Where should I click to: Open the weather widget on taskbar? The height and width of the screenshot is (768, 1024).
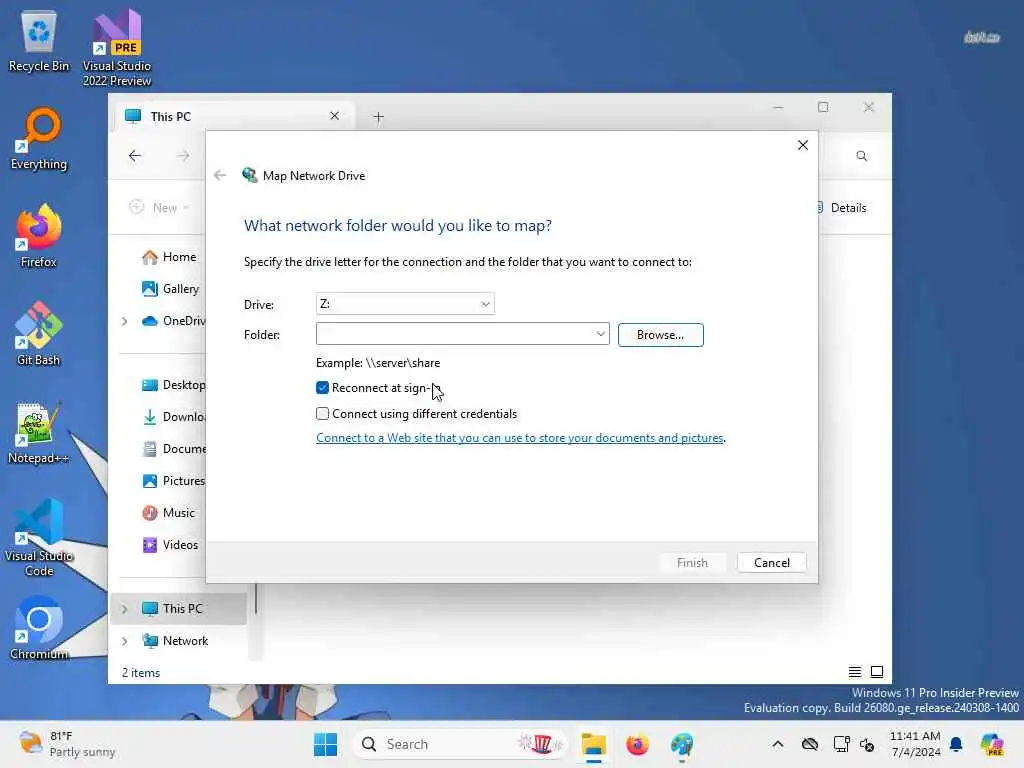click(x=67, y=744)
